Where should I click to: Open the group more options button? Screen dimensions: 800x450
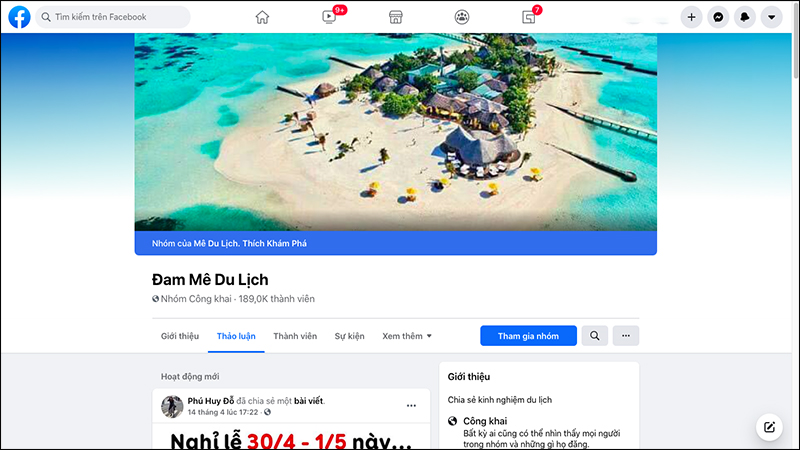click(x=626, y=336)
